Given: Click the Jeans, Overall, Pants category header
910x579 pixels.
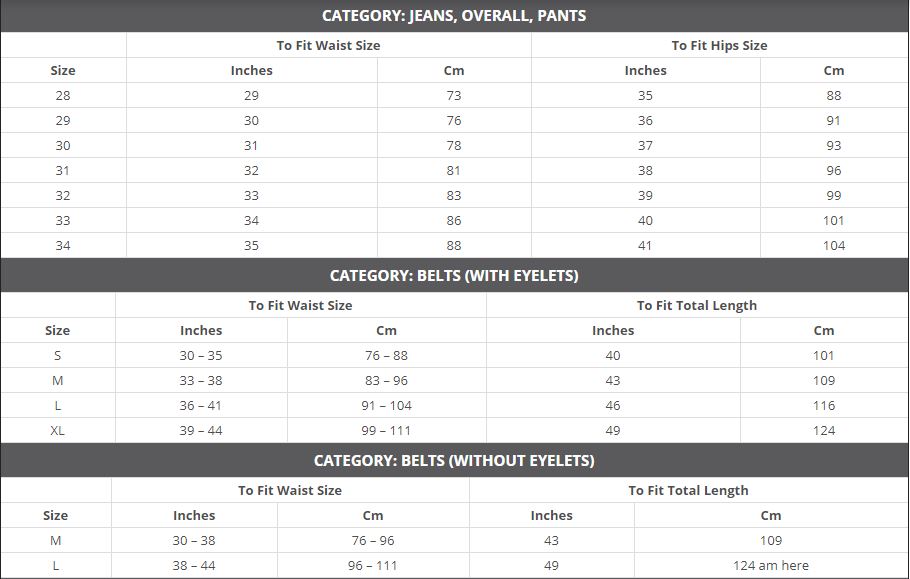Looking at the screenshot, I should pyautogui.click(x=454, y=16).
